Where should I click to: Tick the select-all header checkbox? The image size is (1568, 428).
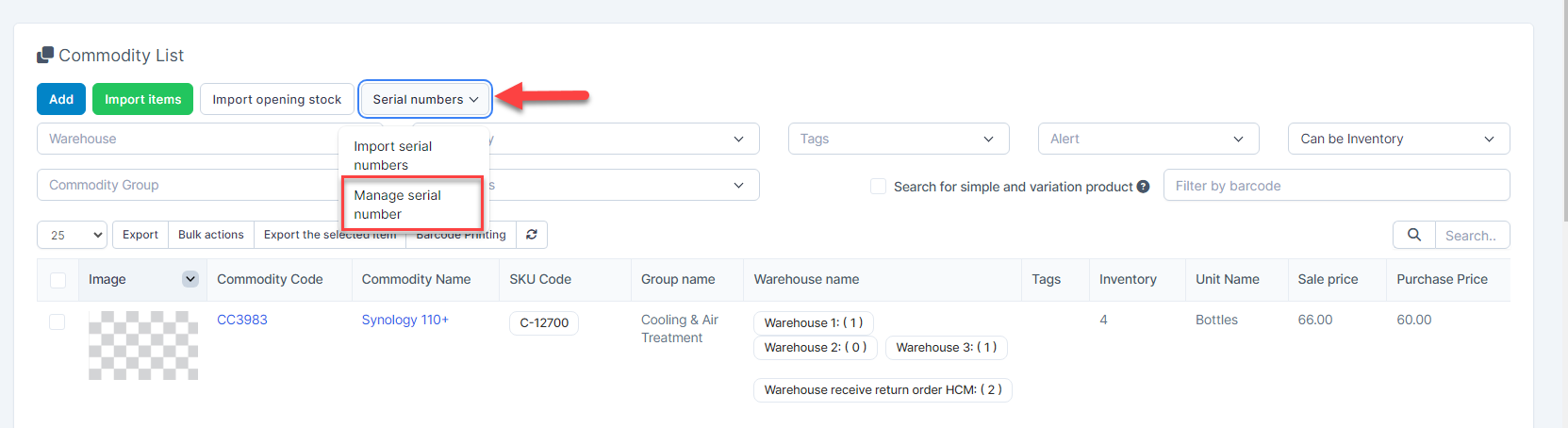pyautogui.click(x=58, y=280)
